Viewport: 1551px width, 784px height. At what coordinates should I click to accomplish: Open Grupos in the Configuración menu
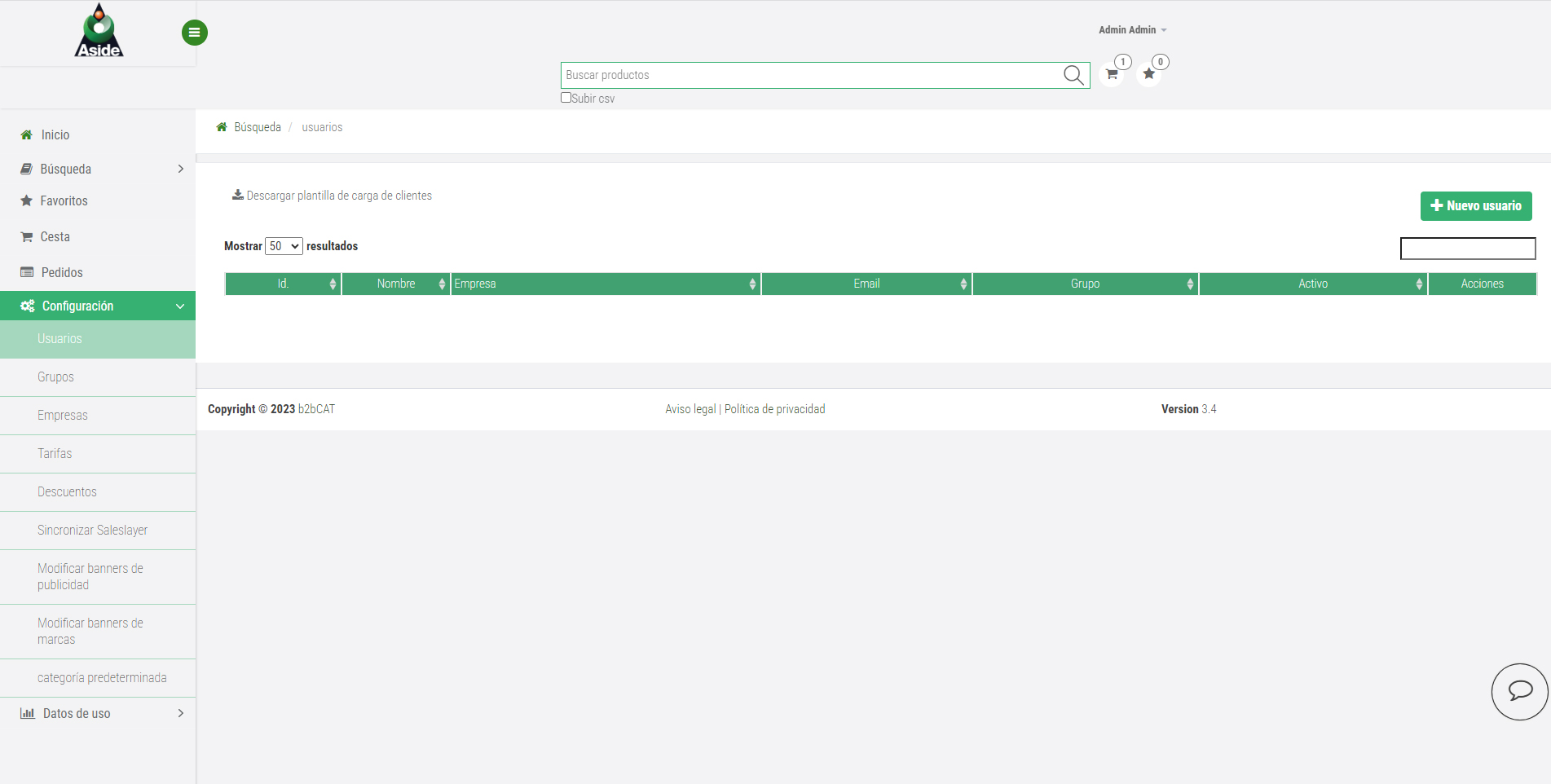pos(55,377)
